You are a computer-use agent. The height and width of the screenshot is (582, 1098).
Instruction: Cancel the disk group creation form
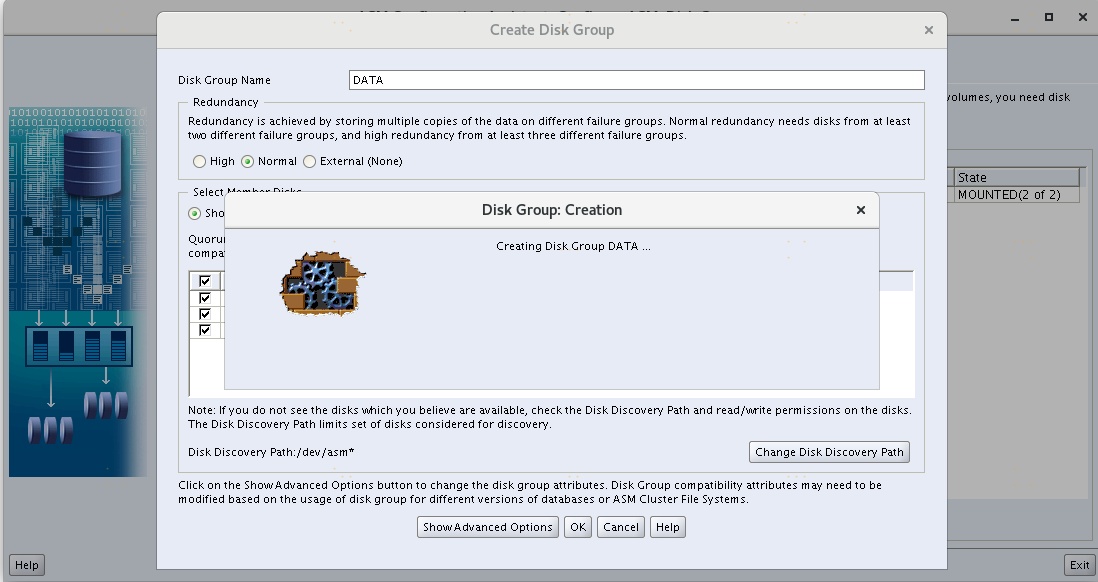point(621,527)
